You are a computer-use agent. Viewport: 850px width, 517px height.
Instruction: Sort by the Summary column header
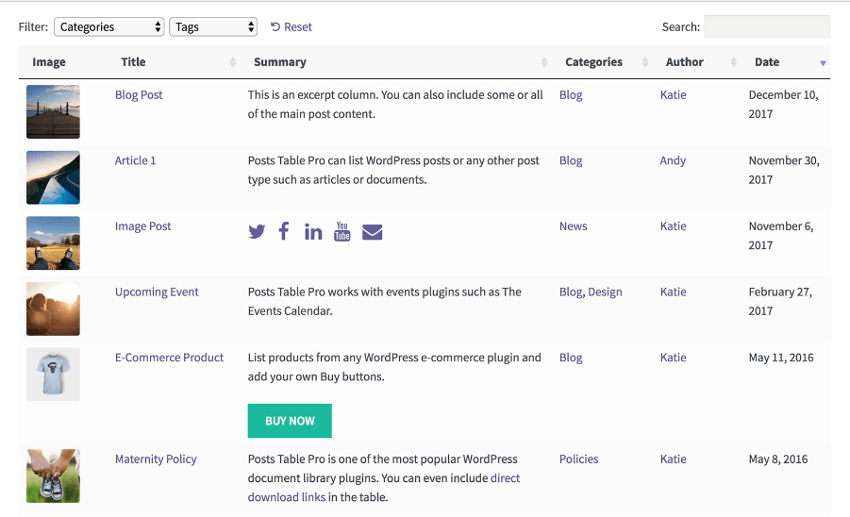[x=280, y=62]
